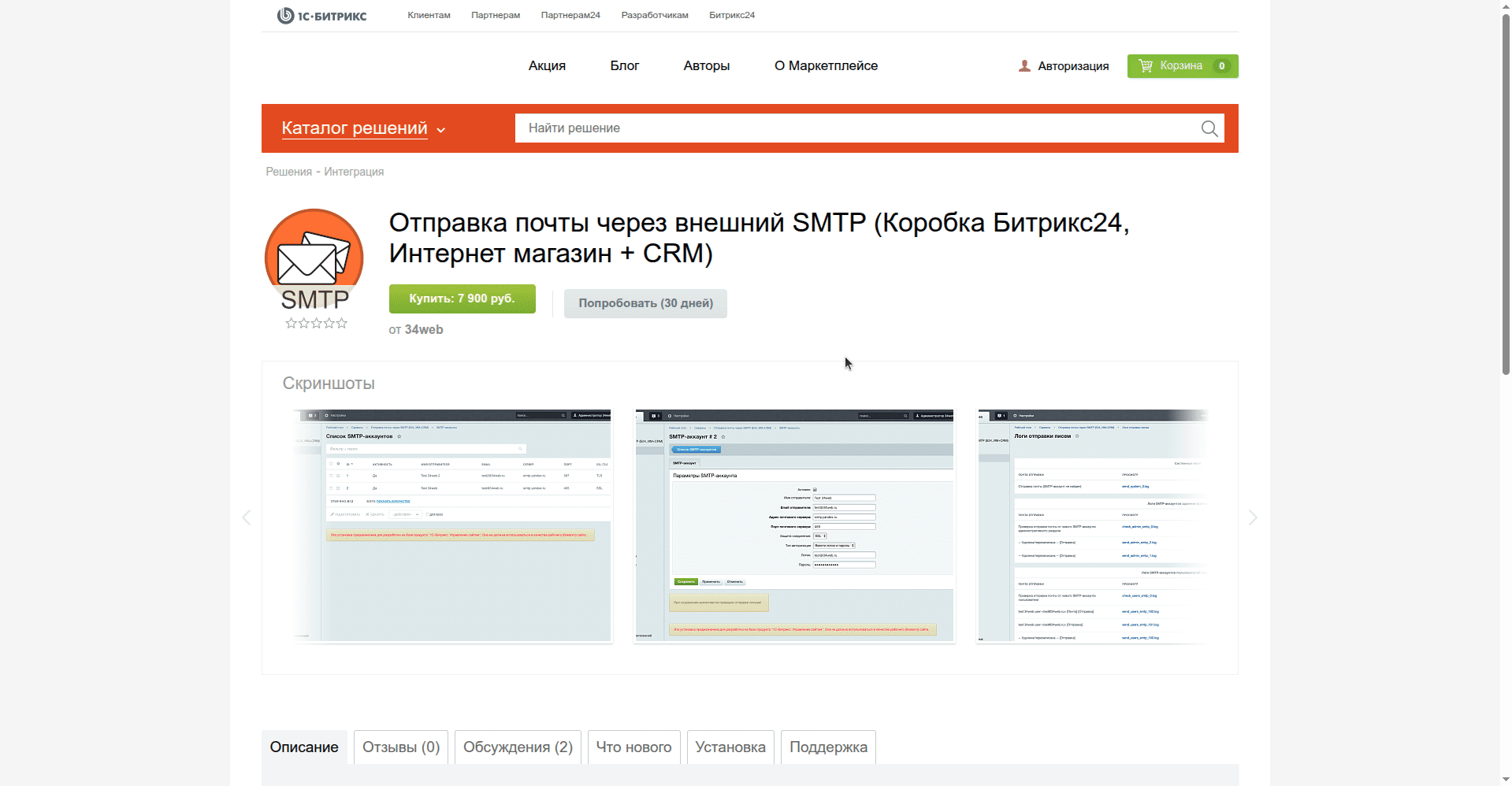1512x786 pixels.
Task: Click Купить: 7 900 руб. button
Action: coord(463,299)
